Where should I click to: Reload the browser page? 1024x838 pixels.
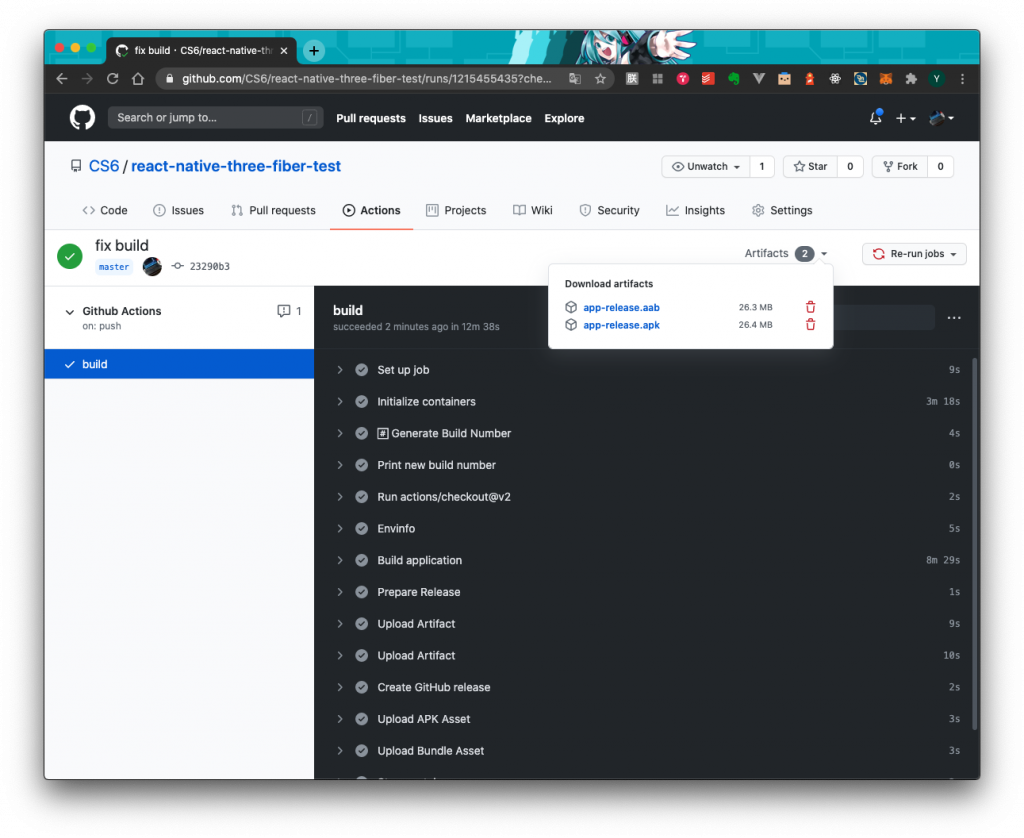tap(112, 79)
